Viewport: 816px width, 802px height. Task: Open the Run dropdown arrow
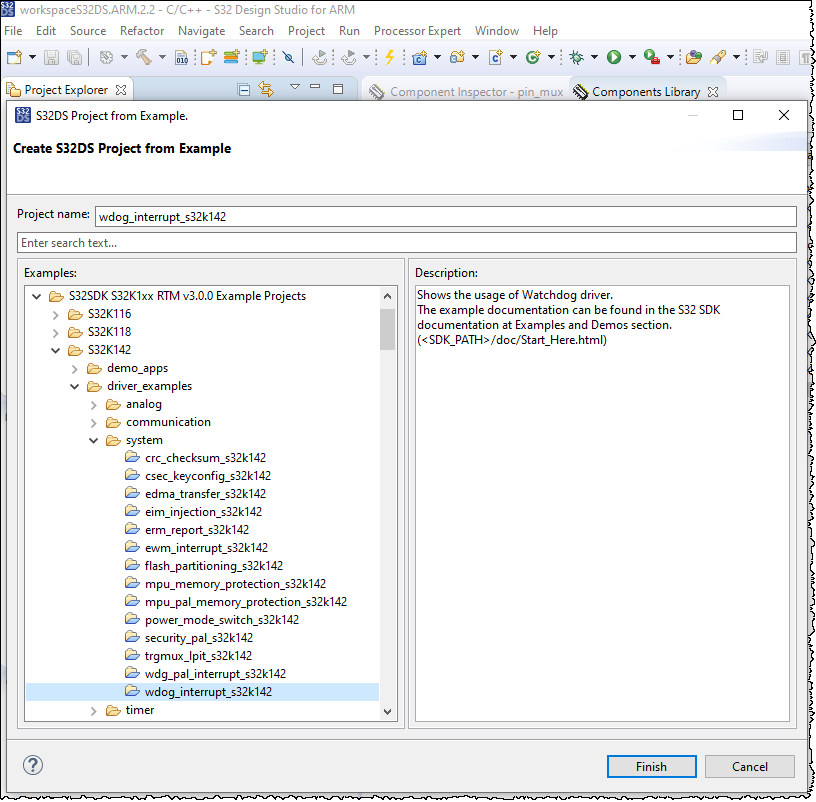tap(632, 57)
